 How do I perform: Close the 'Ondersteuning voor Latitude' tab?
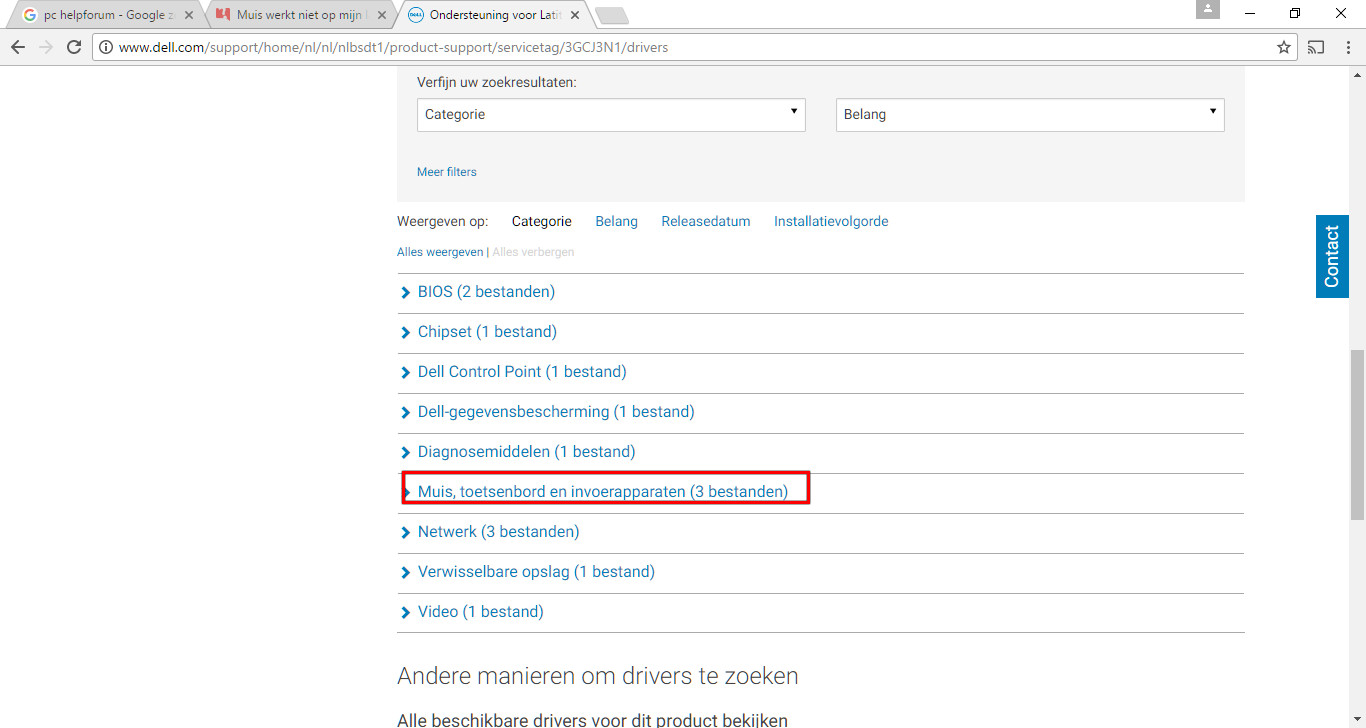(575, 15)
